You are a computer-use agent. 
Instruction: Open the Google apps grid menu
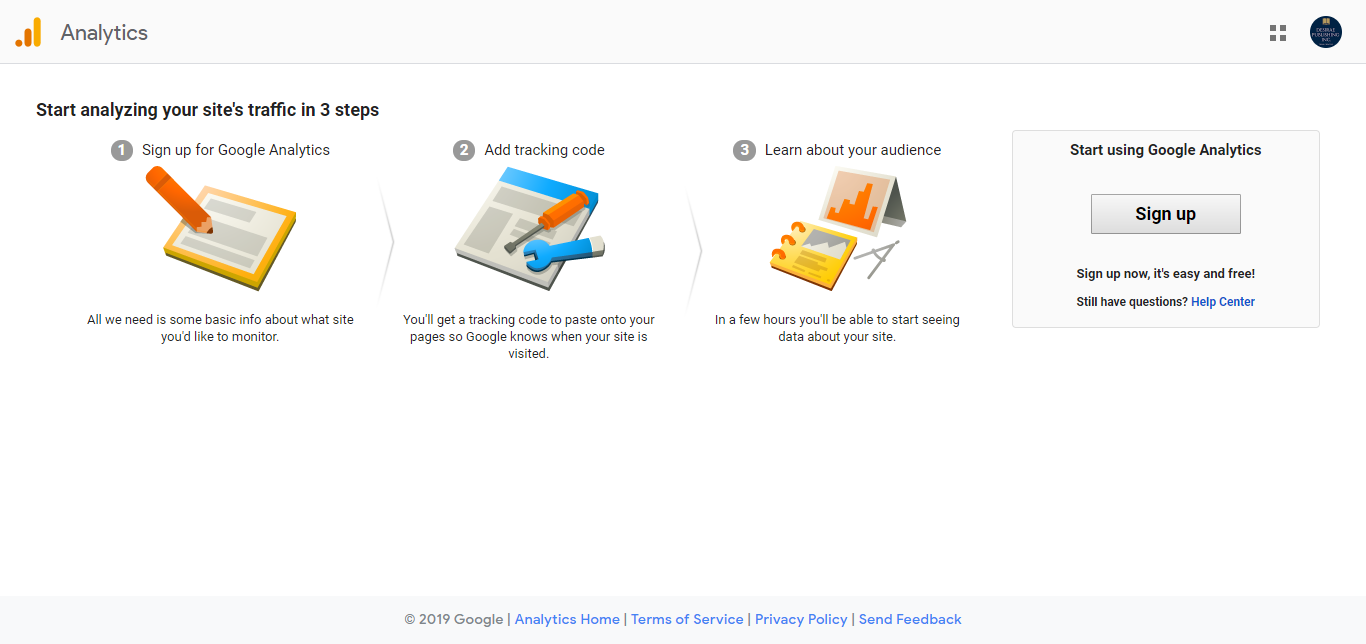pos(1277,32)
